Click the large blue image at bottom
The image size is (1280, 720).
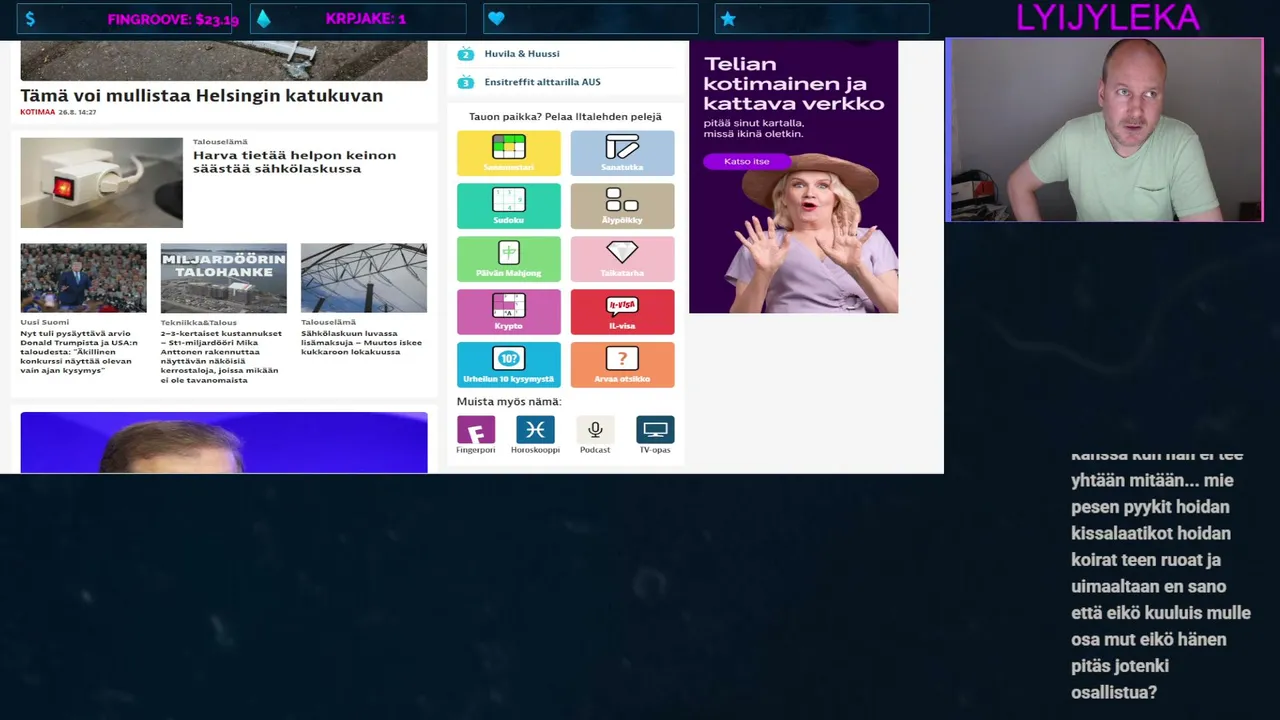pyautogui.click(x=224, y=442)
